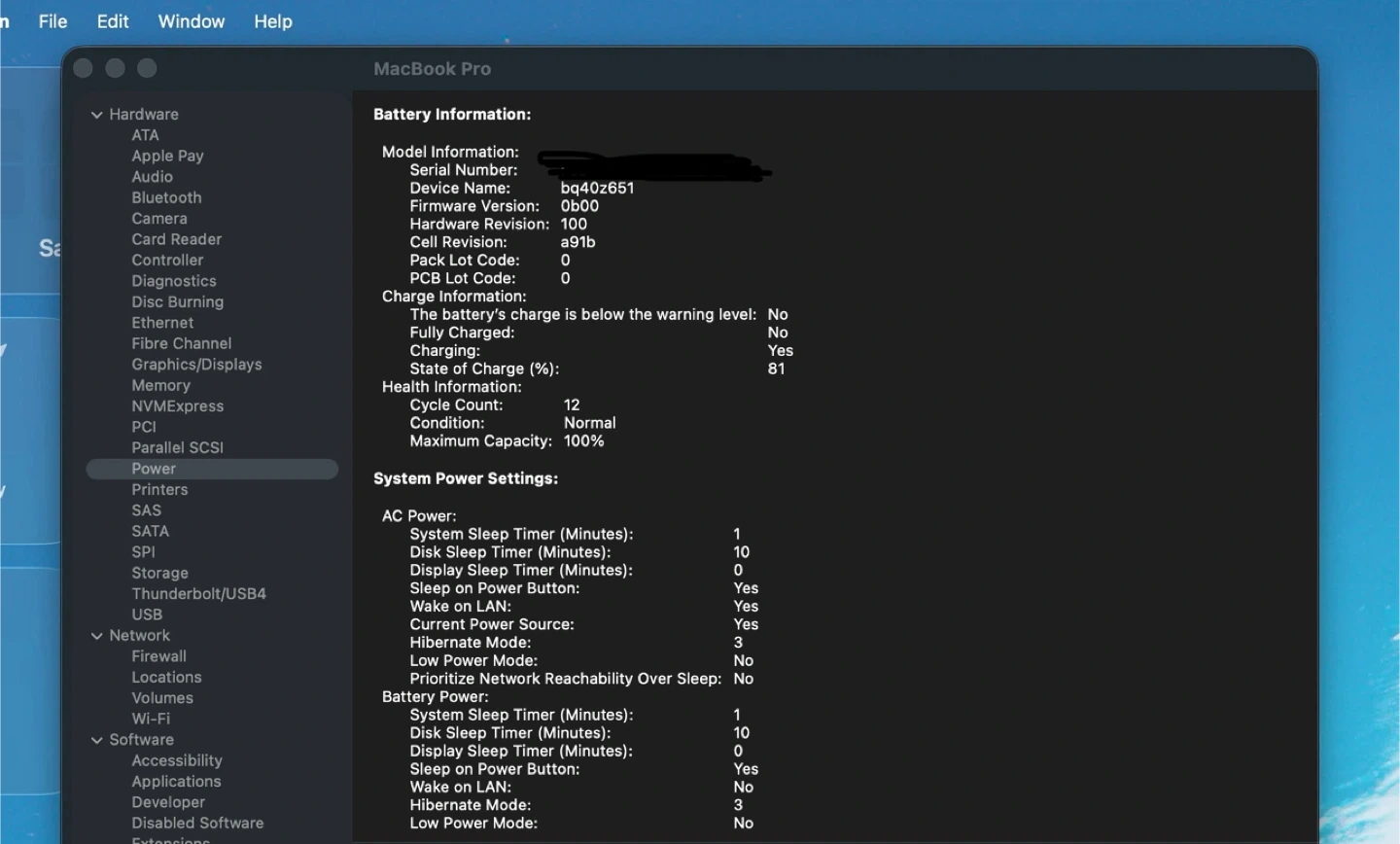Select Accessibility under Software
The height and width of the screenshot is (844, 1400).
click(176, 760)
